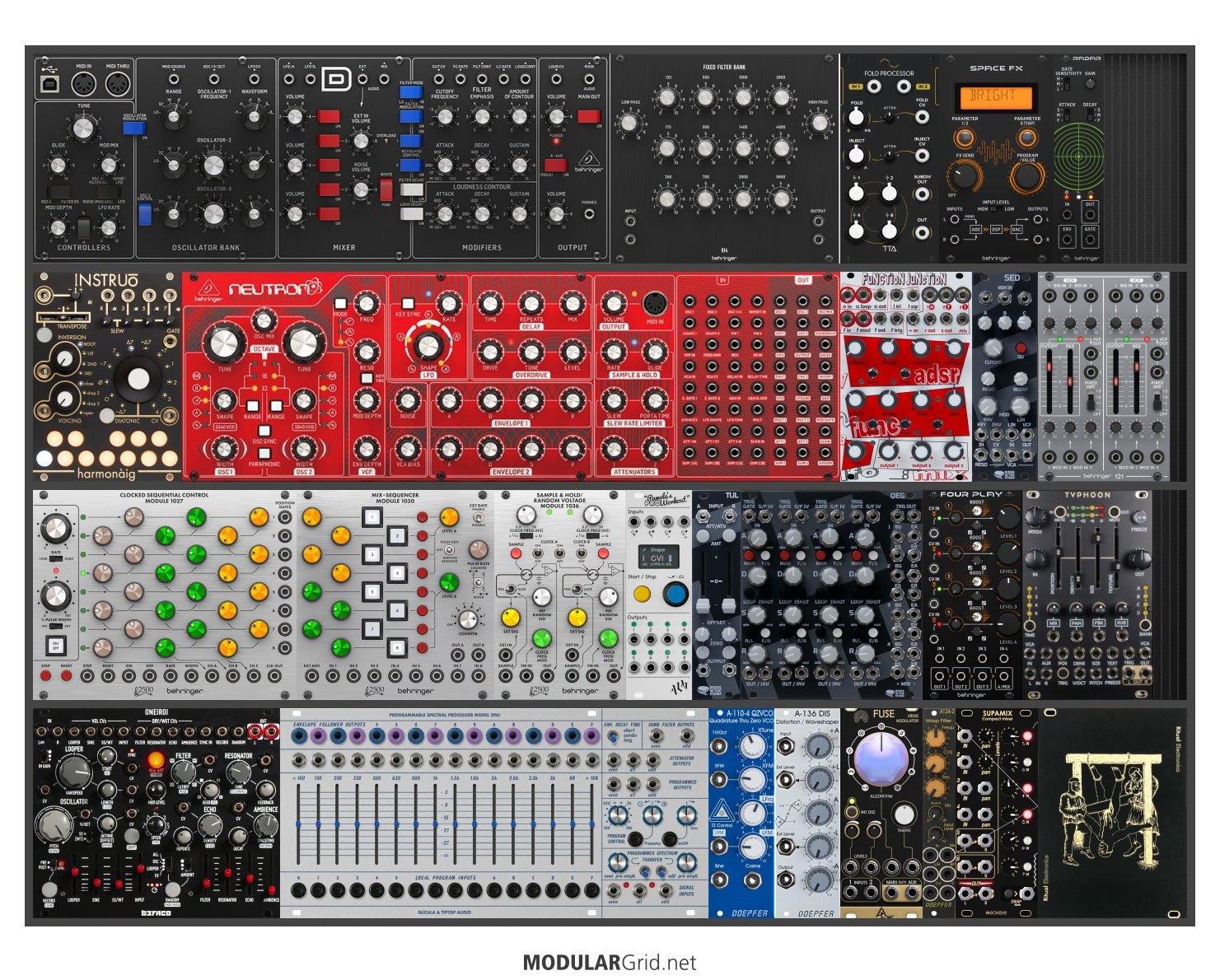Click the COUNTER knob on Mix-Sequencer 1050
Viewport: 1220px width, 980px height.
point(467,619)
